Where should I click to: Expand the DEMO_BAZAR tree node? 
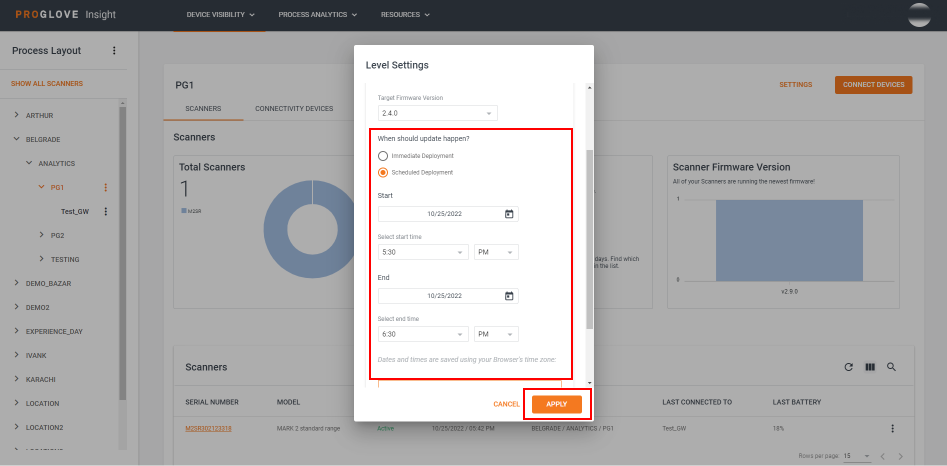(16, 283)
